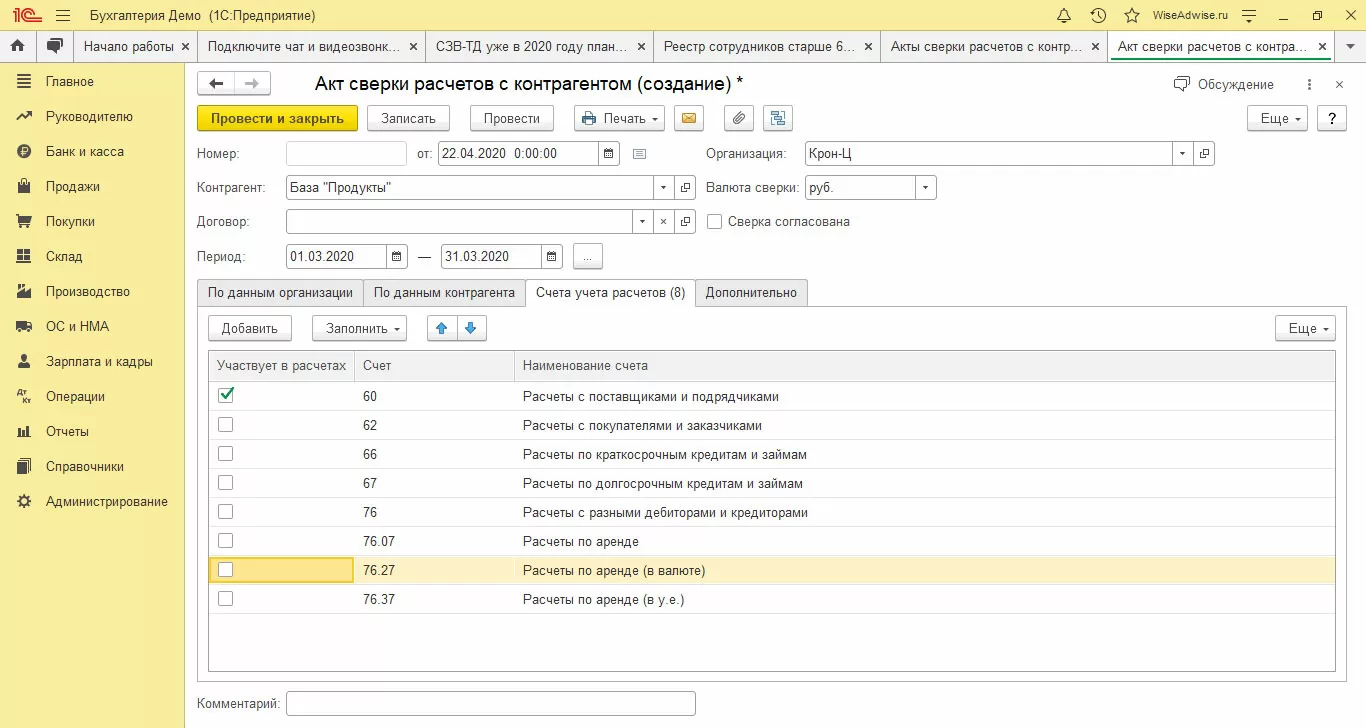Expand the Контрагент dropdown list
The width and height of the screenshot is (1366, 728).
pos(665,187)
